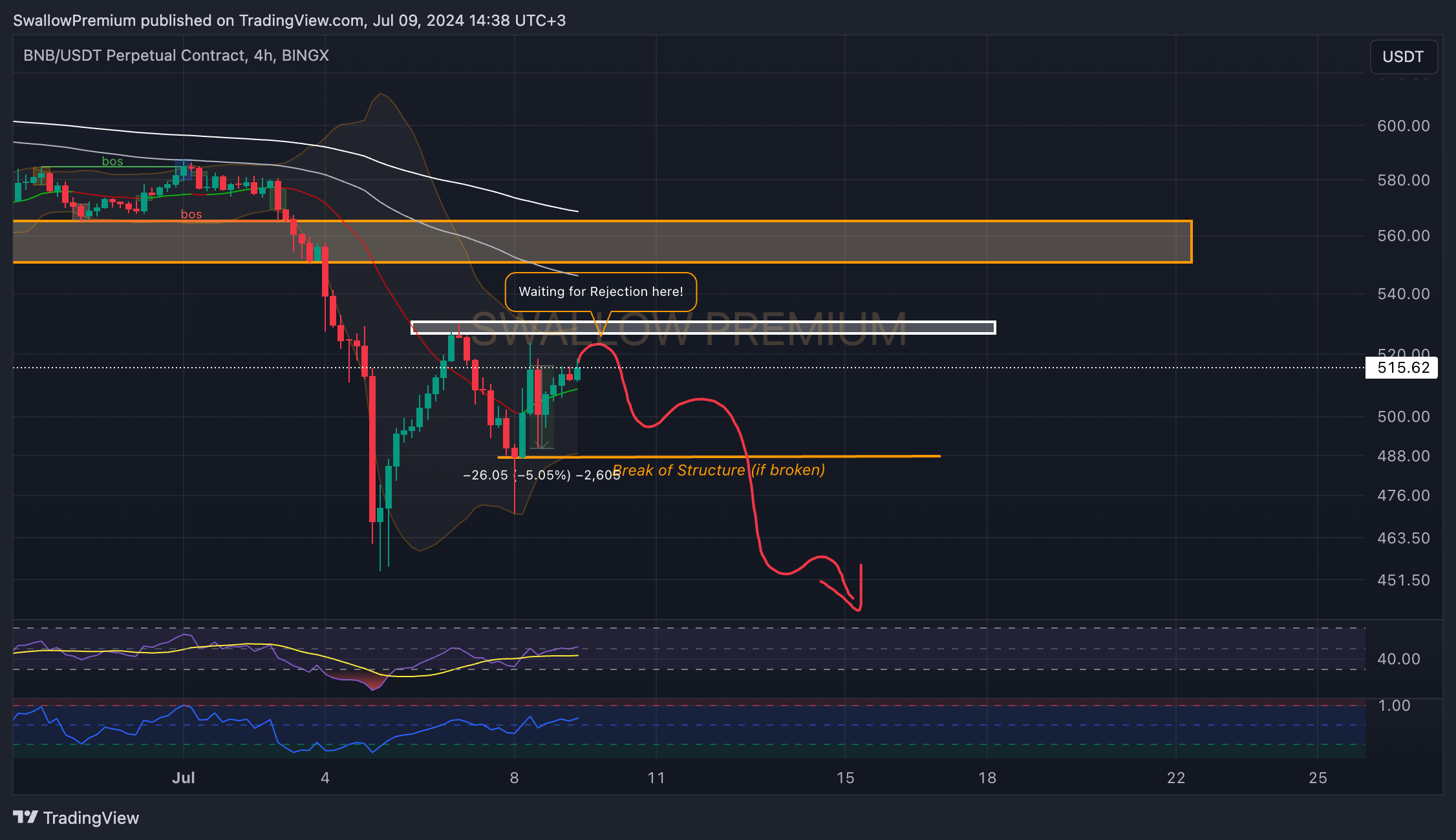Click the 580.00 price axis label
Viewport: 1456px width, 840px height.
tap(1404, 180)
